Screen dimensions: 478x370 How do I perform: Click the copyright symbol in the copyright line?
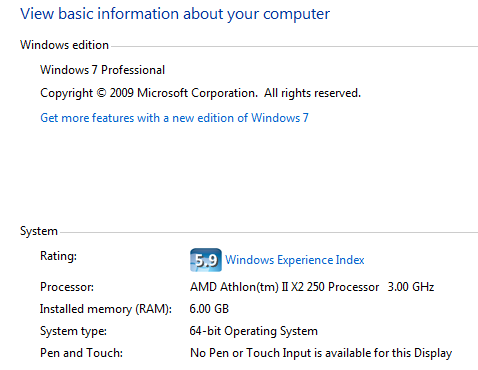pos(101,93)
